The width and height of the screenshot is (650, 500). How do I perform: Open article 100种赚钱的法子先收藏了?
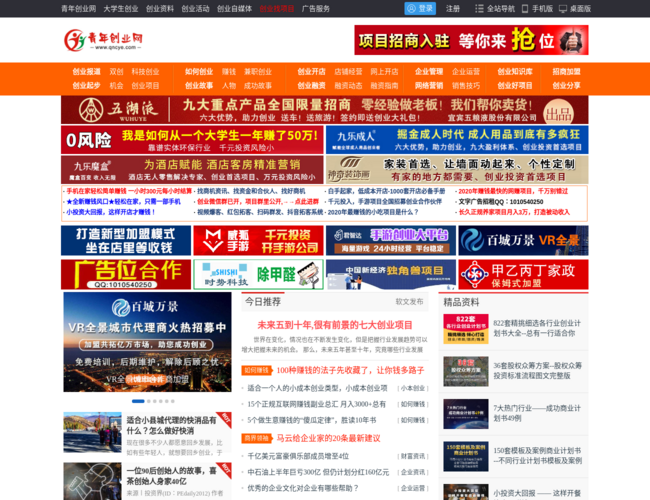tap(350, 370)
